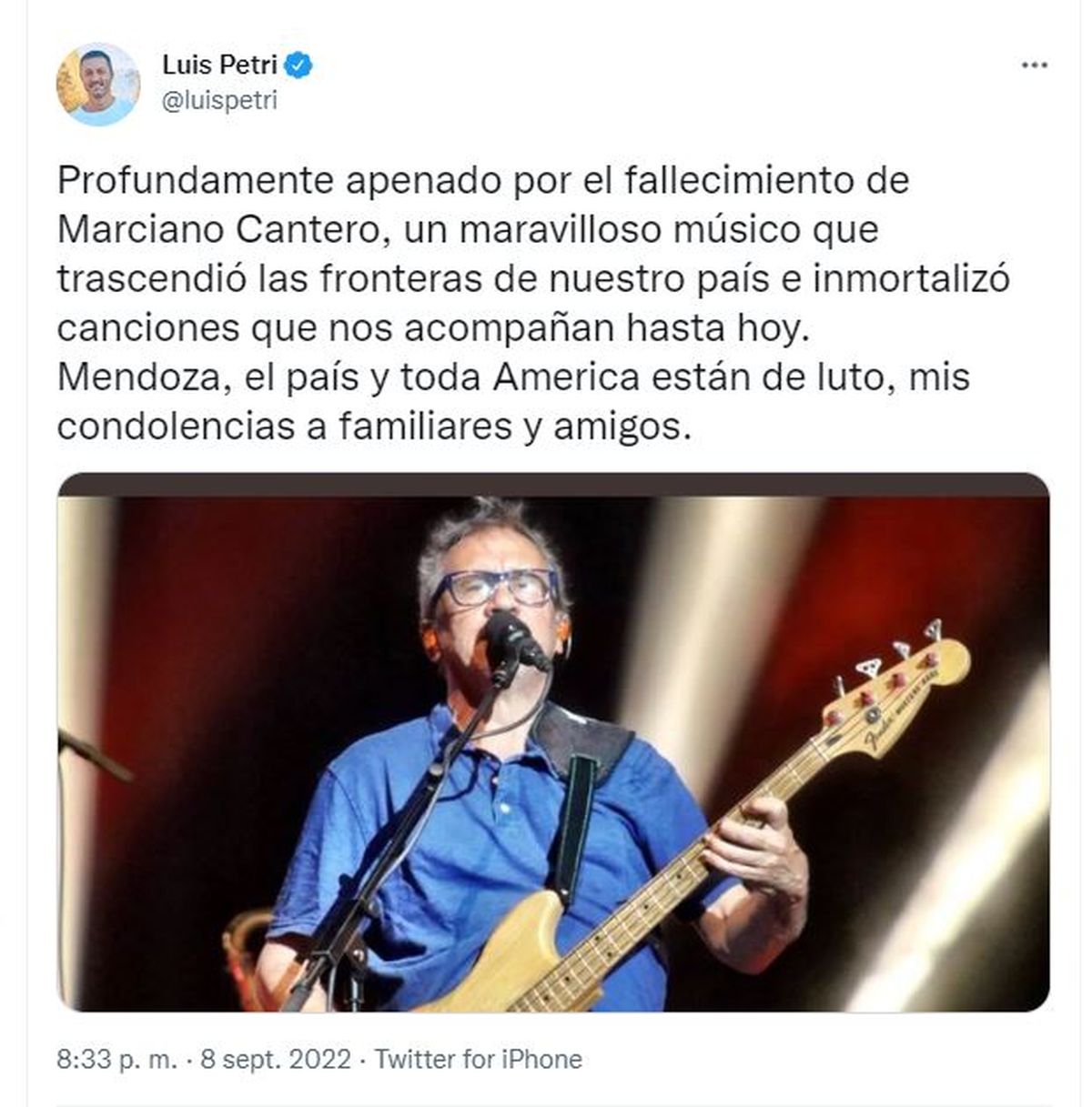This screenshot has height=1107, width=1092.
Task: Click the line "canciones que nos acompañan hasta hoy"
Action: click(432, 327)
